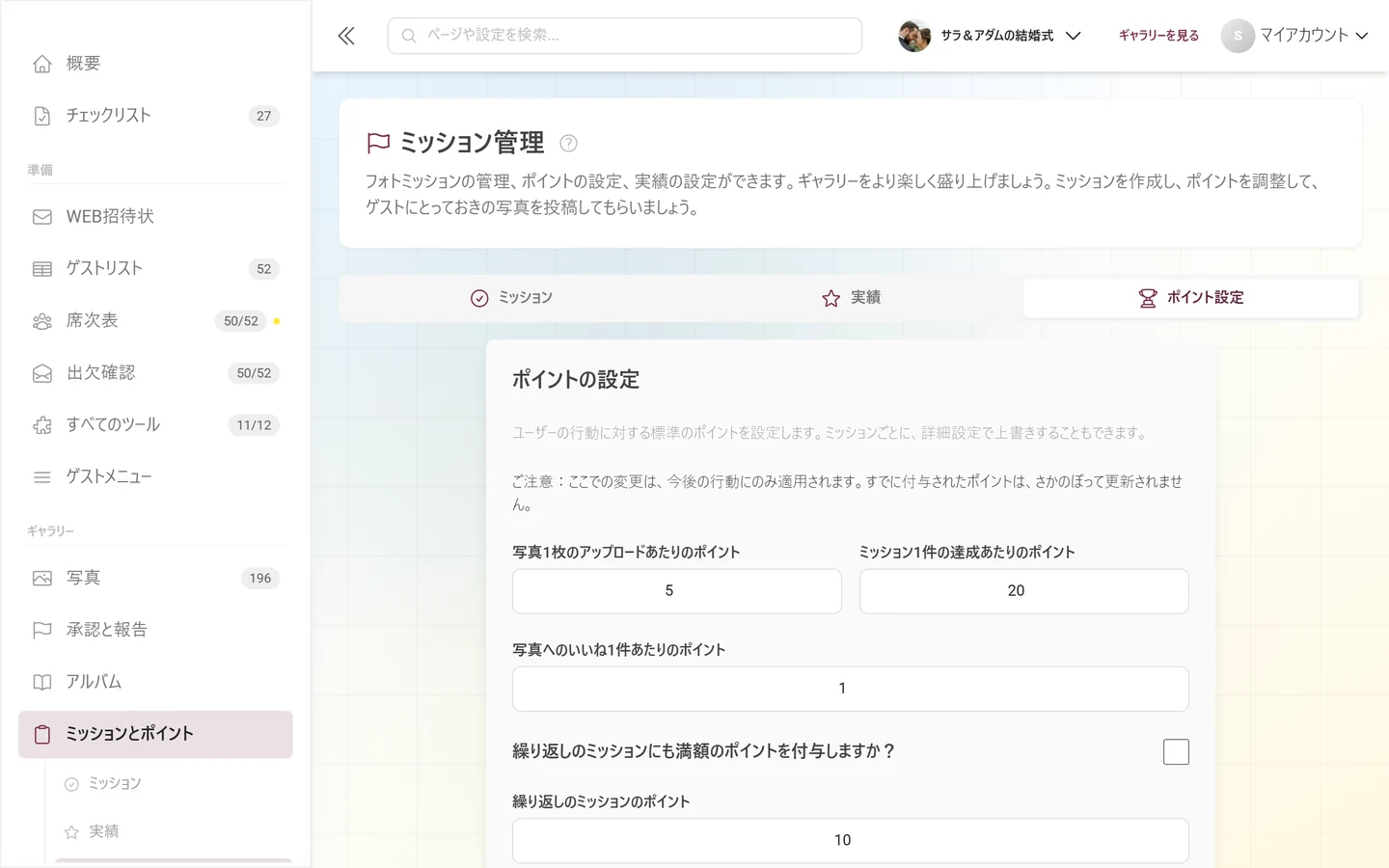The image size is (1389, 868).
Task: Click the image icon for 写真
Action: coord(42,579)
